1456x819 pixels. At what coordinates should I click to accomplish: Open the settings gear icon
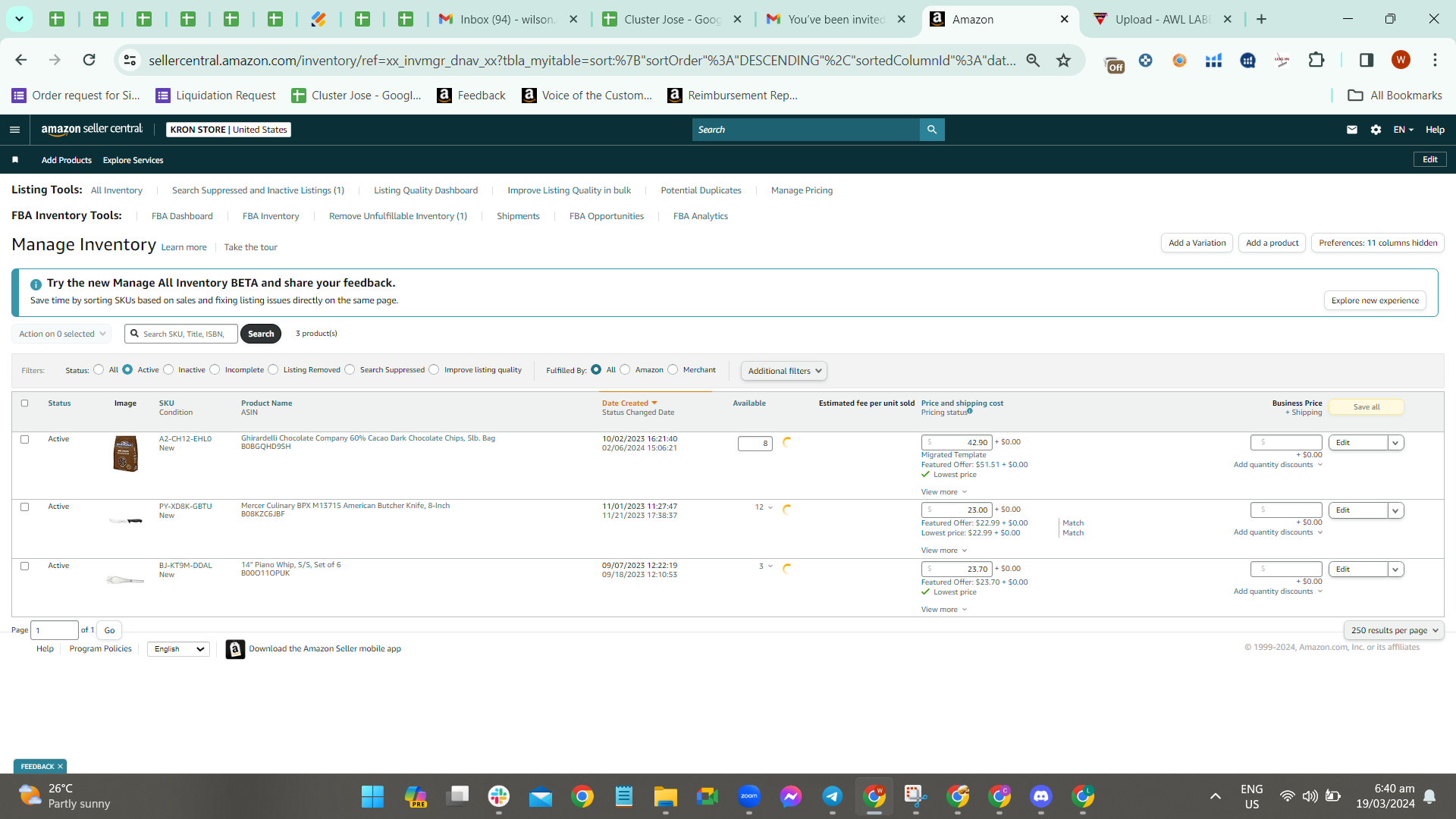click(x=1376, y=130)
